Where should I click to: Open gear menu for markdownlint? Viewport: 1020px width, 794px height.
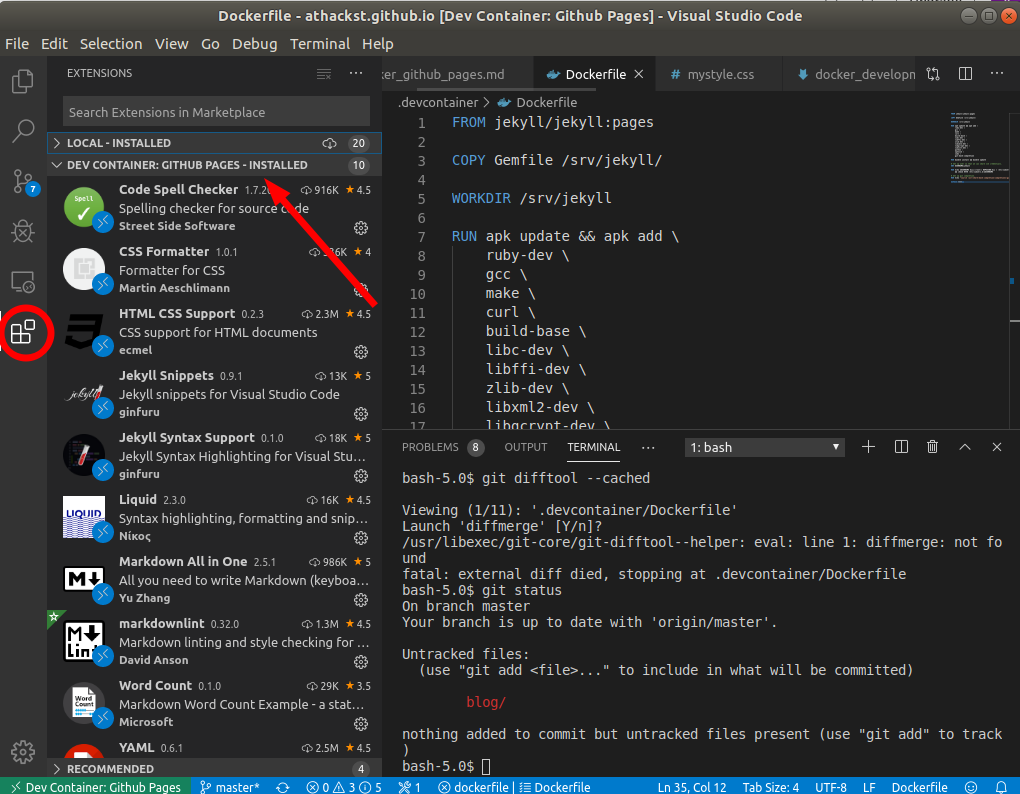click(361, 662)
